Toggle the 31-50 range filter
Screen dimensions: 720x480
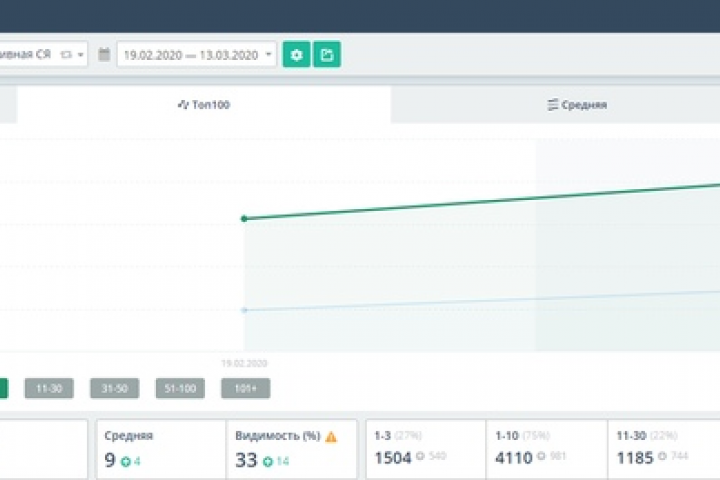click(x=115, y=389)
